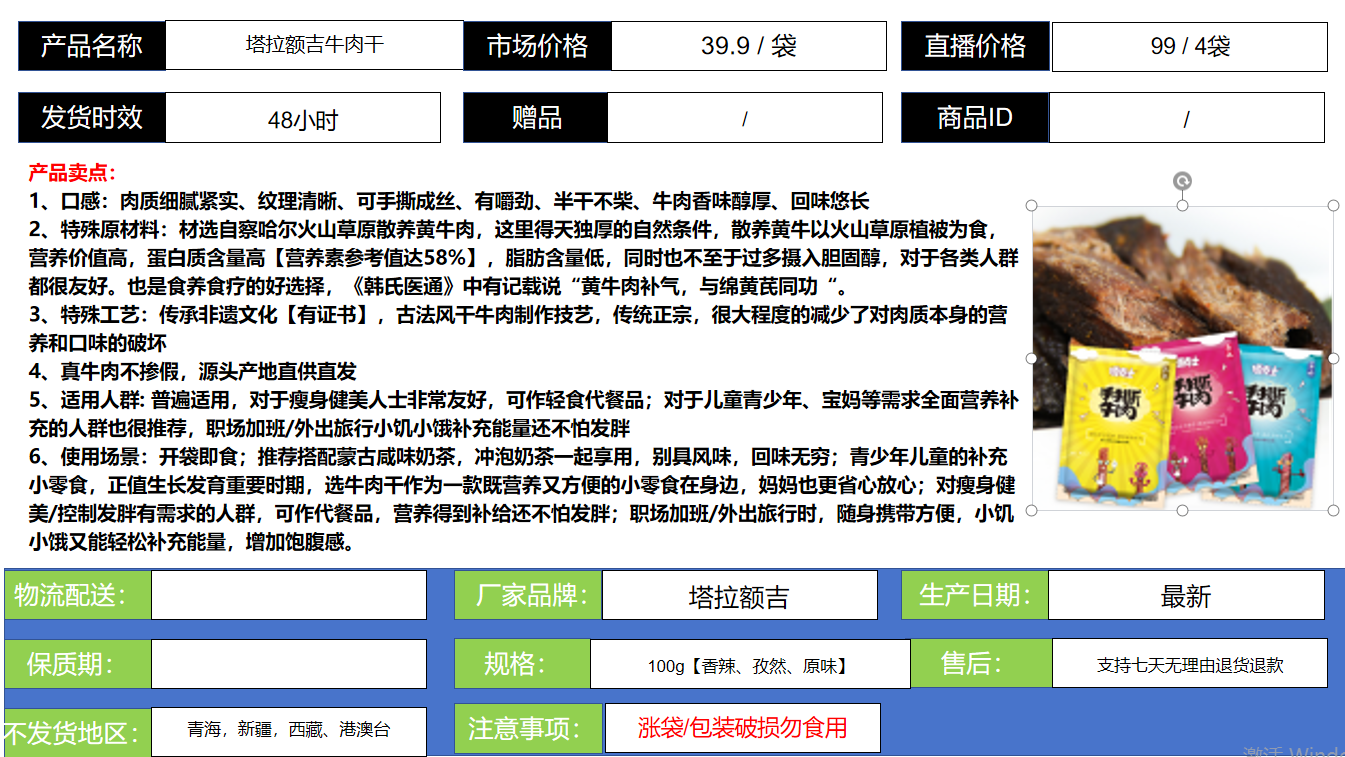1345x757 pixels.
Task: Click the red 涨袋/包装破损勿食用 notice text
Action: click(x=742, y=728)
